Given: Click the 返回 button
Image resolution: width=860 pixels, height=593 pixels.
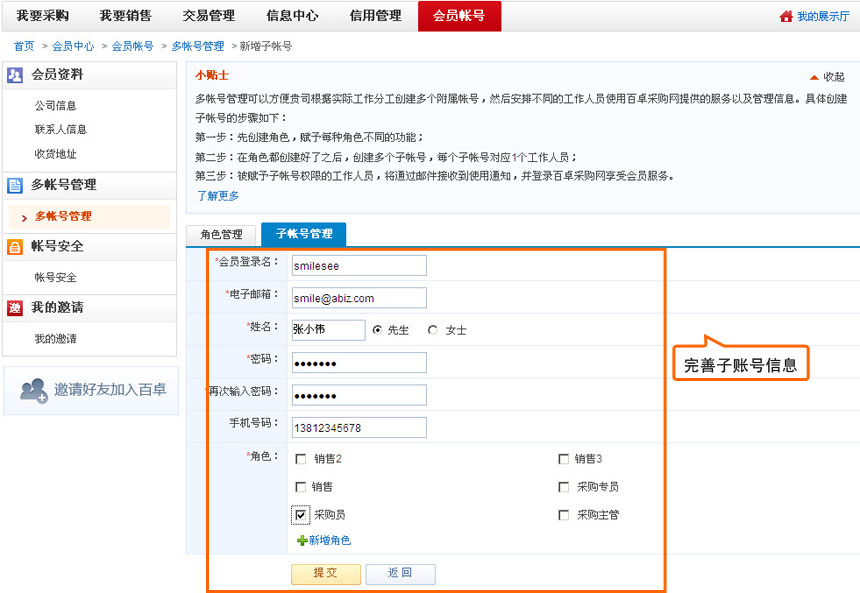Looking at the screenshot, I should click(400, 573).
